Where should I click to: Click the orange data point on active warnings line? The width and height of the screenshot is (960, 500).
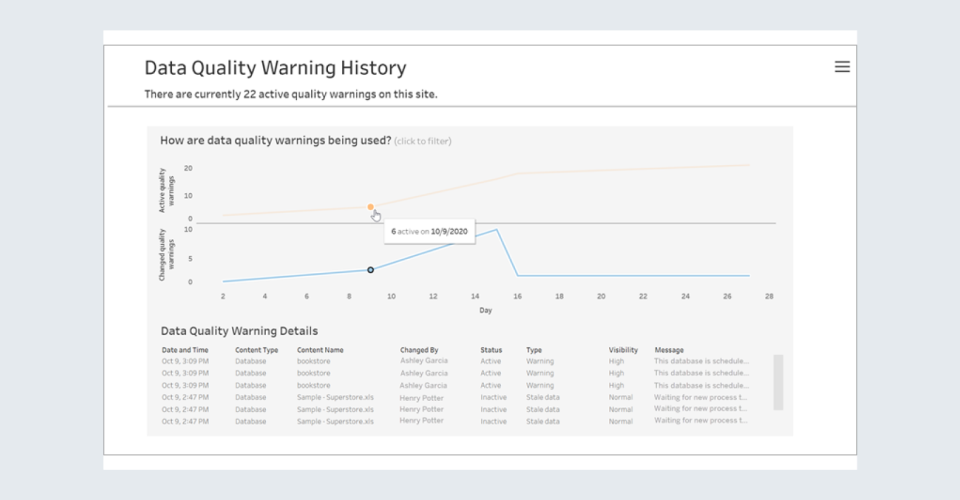[x=370, y=207]
